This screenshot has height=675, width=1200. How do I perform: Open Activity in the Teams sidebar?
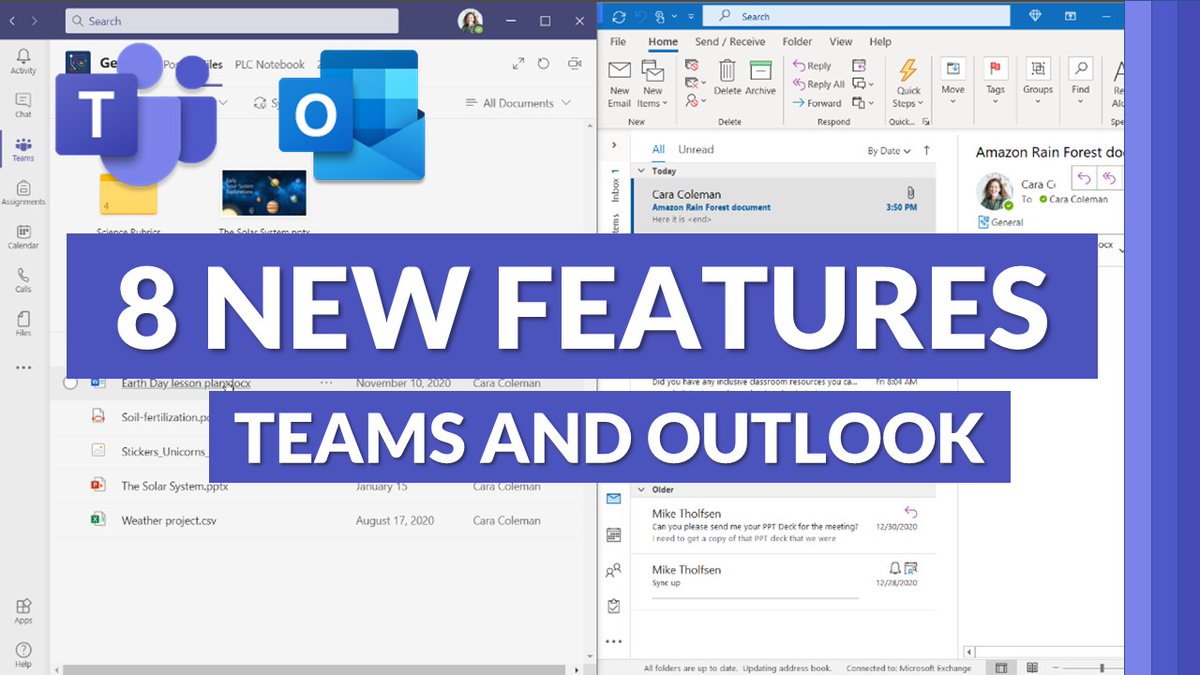click(23, 62)
